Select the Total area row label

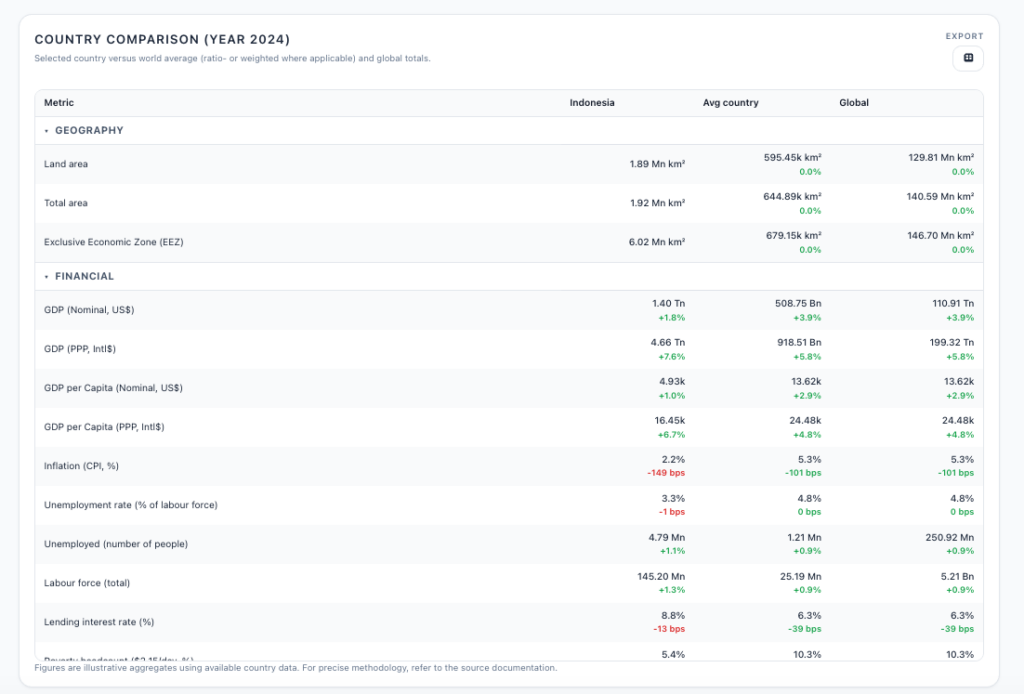click(66, 203)
